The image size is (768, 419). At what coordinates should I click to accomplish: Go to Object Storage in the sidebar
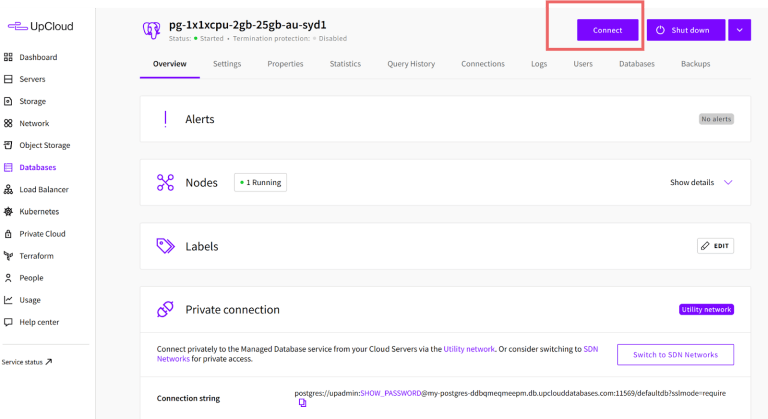pyautogui.click(x=45, y=145)
